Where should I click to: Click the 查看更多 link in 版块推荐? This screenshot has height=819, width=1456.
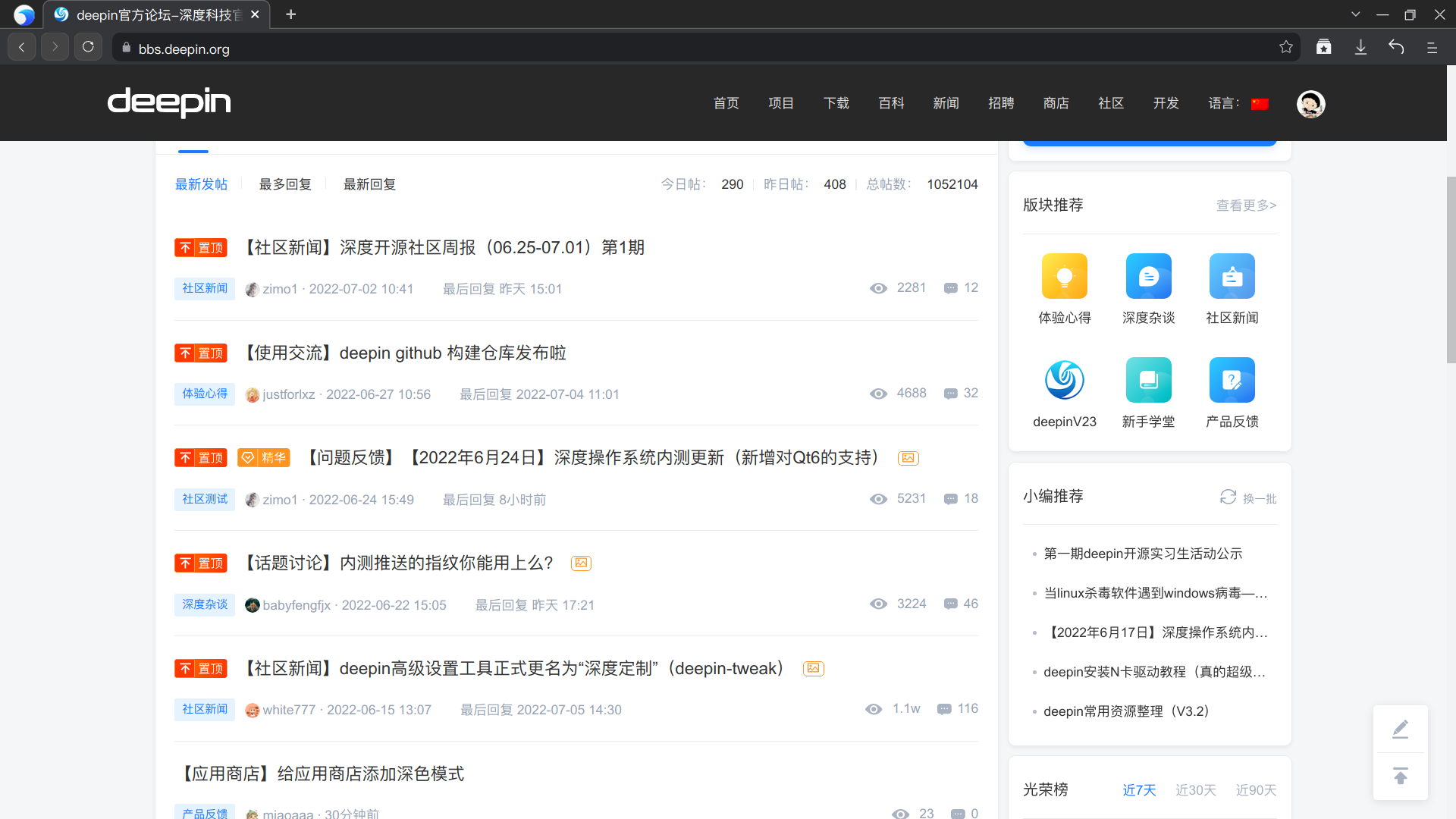(x=1246, y=205)
